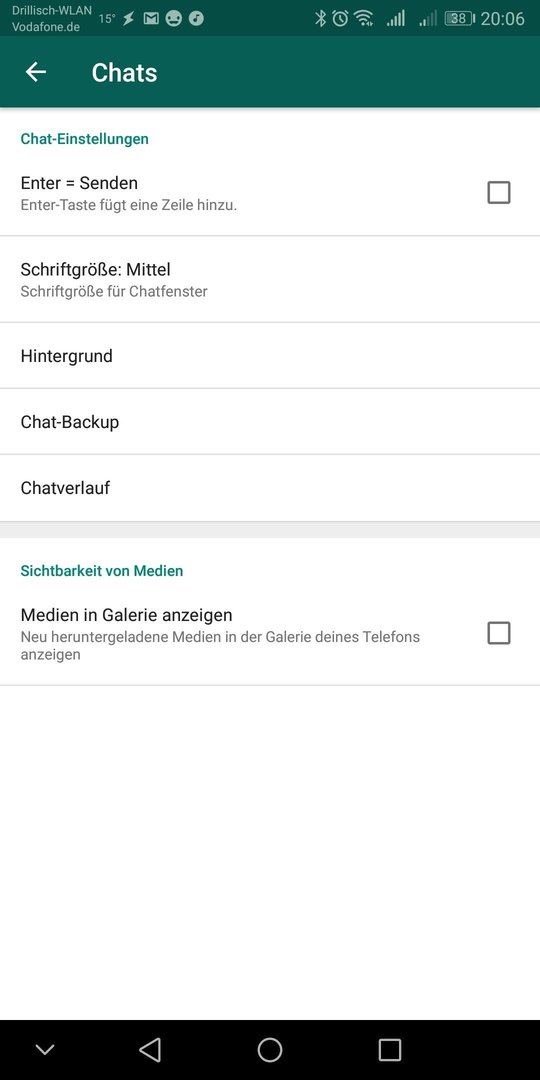Screen dimensions: 540x1080
Task: Tap the mail notification icon
Action: (x=151, y=19)
